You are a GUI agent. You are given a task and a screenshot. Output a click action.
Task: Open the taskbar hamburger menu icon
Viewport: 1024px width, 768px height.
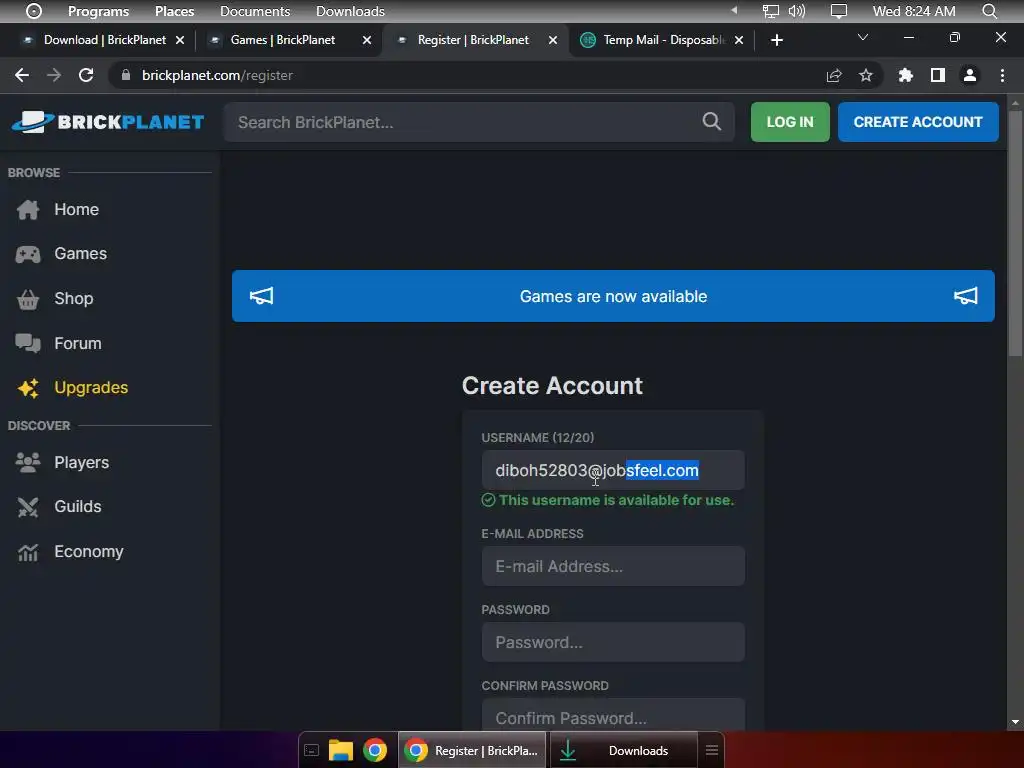(712, 750)
